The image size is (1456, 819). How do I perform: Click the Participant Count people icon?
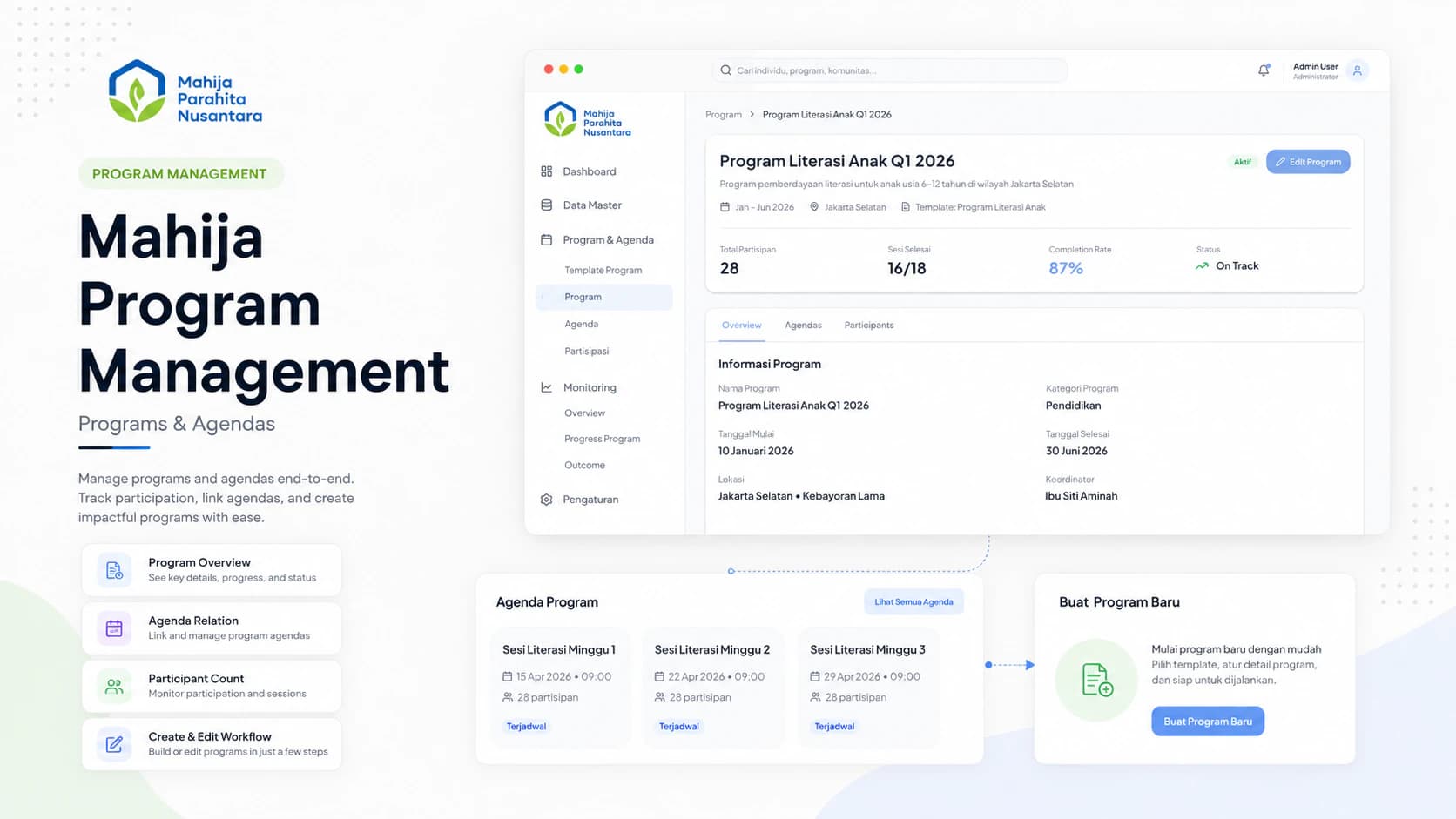click(114, 686)
